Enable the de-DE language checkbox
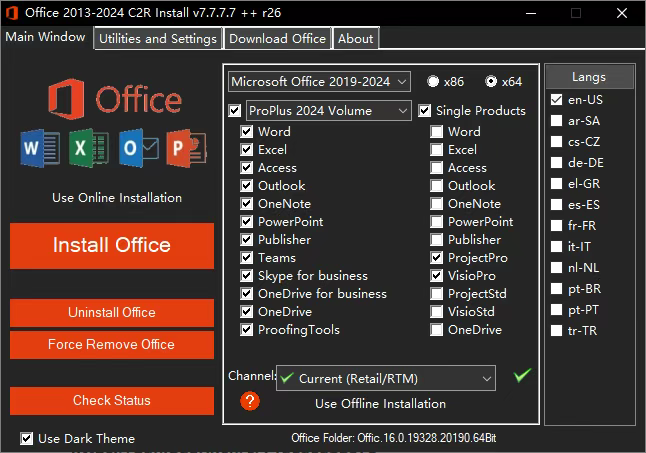 pos(557,163)
